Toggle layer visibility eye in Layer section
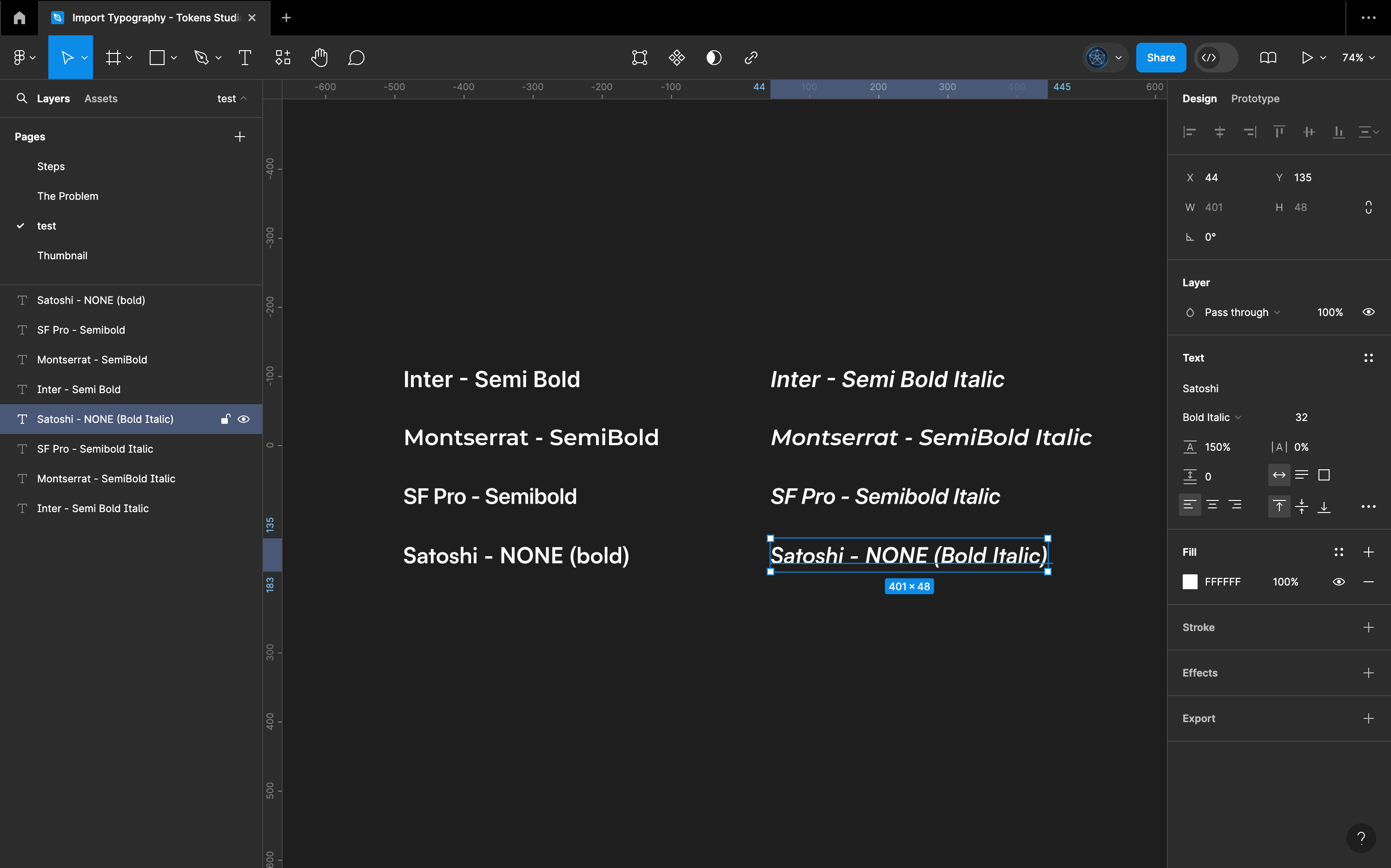This screenshot has height=868, width=1391. pyautogui.click(x=1369, y=312)
